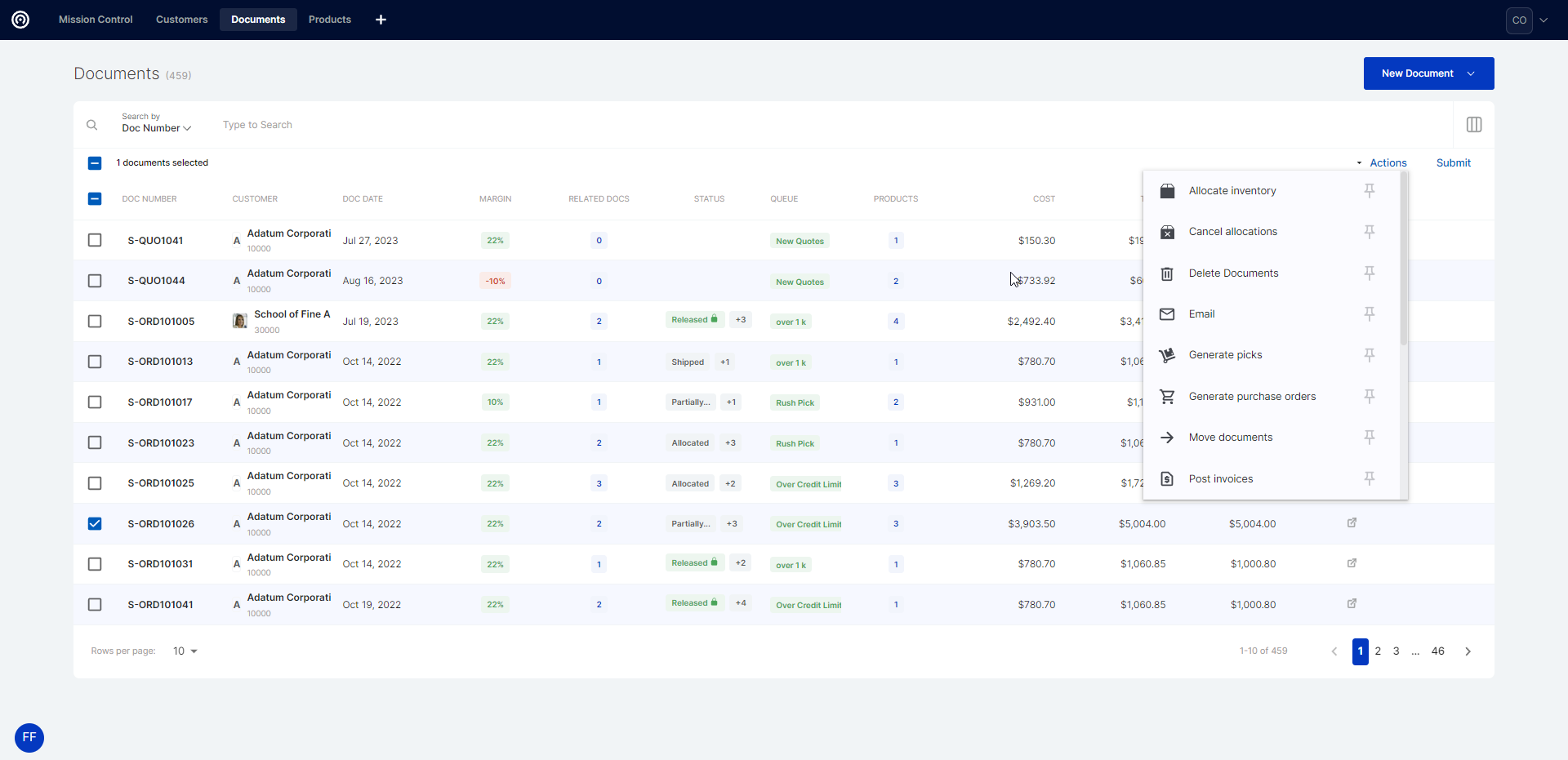
Task: Switch to the Customers tab
Action: coord(181,20)
